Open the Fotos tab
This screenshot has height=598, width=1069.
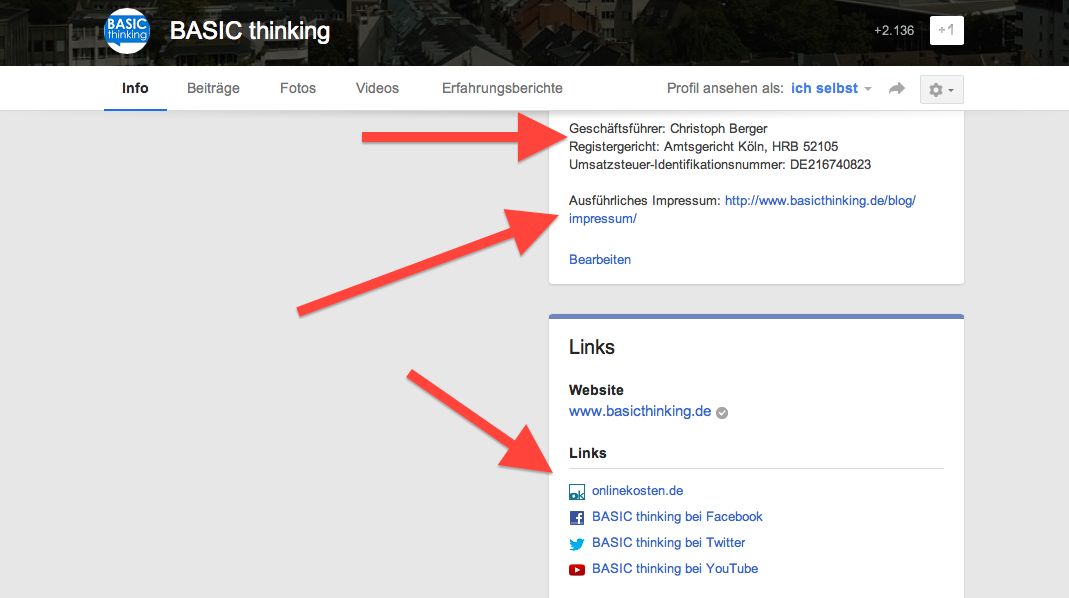pyautogui.click(x=298, y=88)
